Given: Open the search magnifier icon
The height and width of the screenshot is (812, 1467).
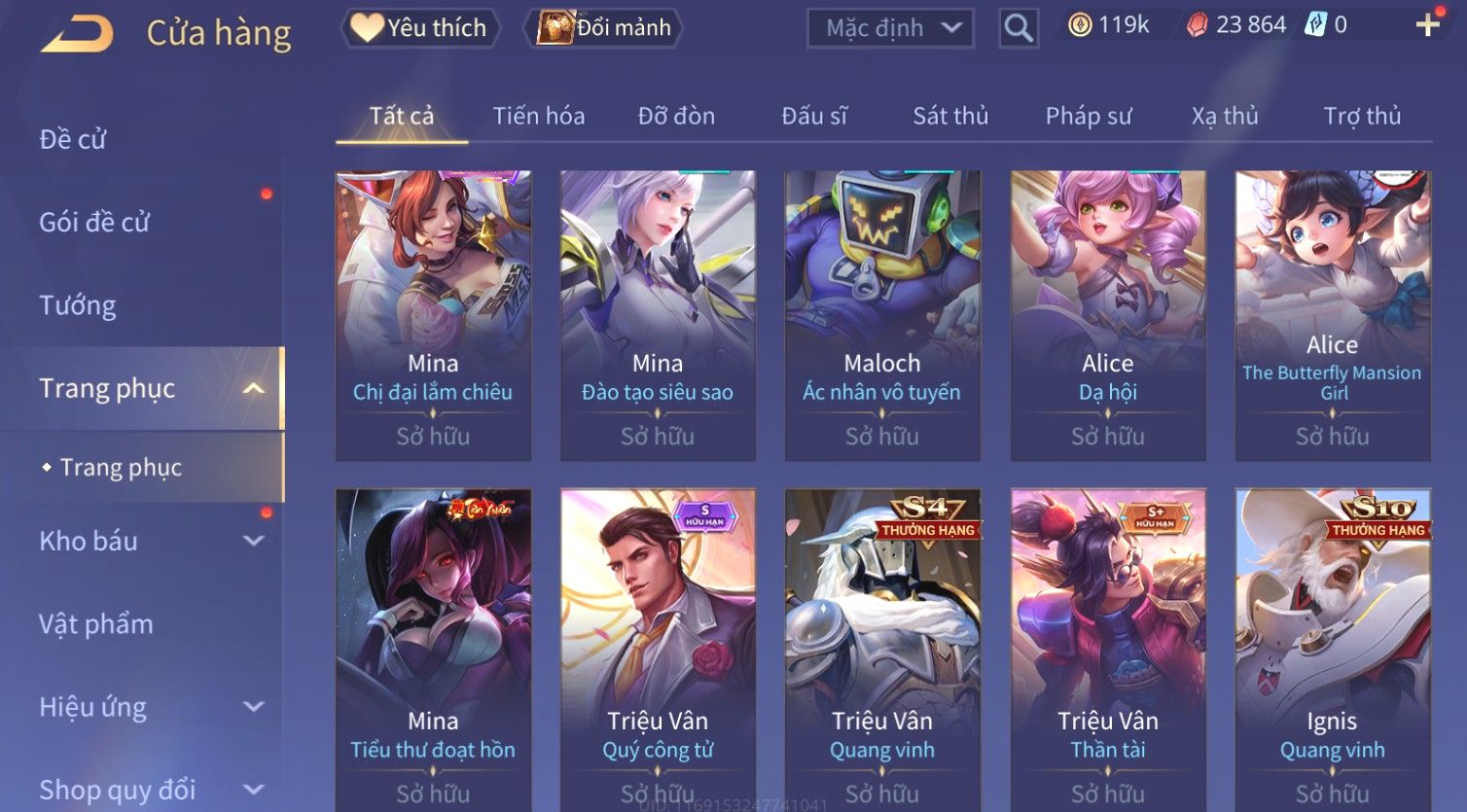Looking at the screenshot, I should pos(1019,27).
